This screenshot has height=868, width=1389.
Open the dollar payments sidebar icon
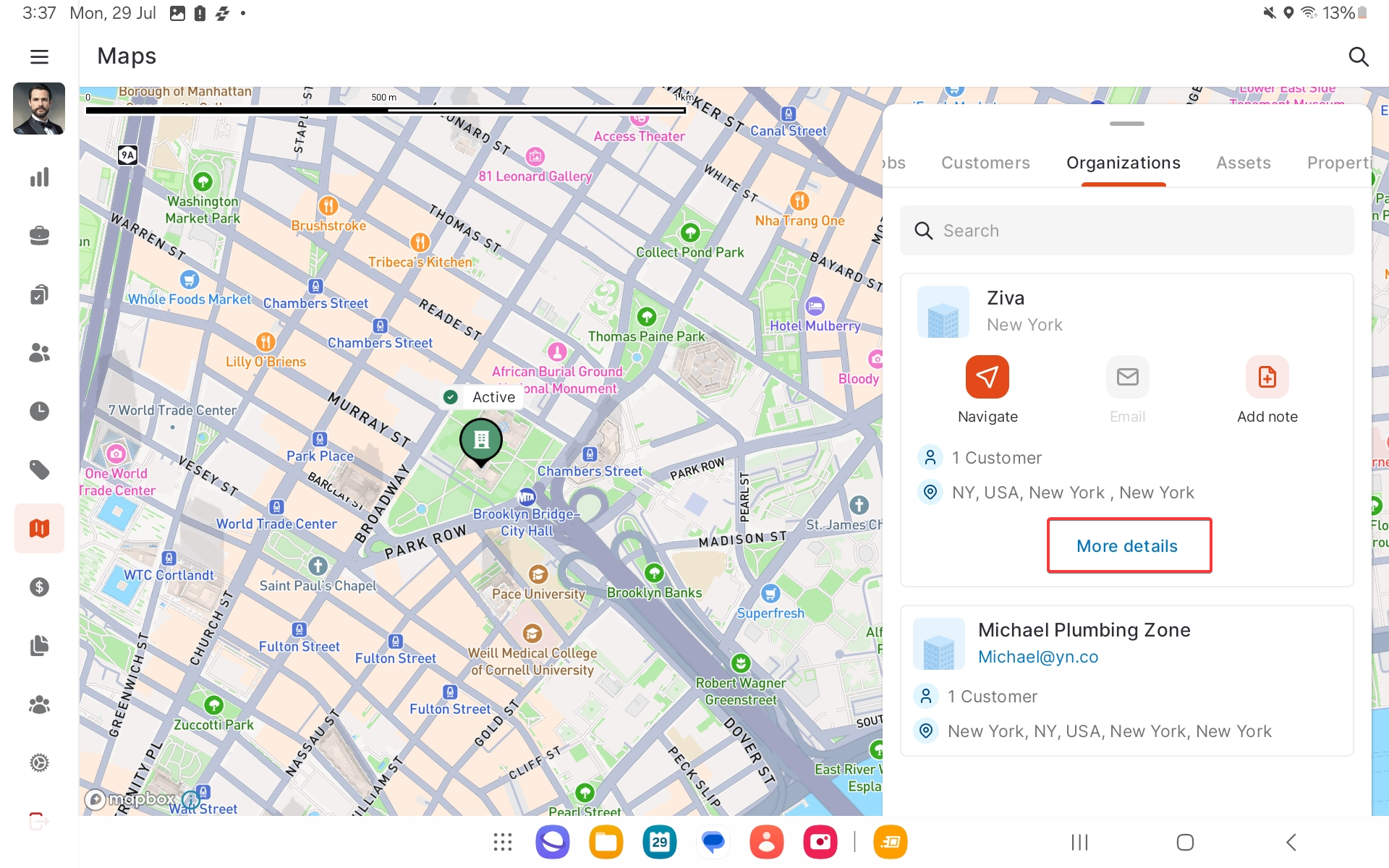click(x=39, y=587)
